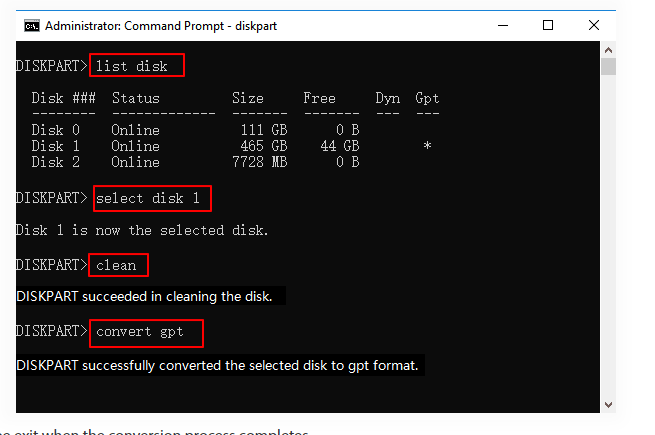
Task: Maximize the diskpart Command Prompt window
Action: 547,25
